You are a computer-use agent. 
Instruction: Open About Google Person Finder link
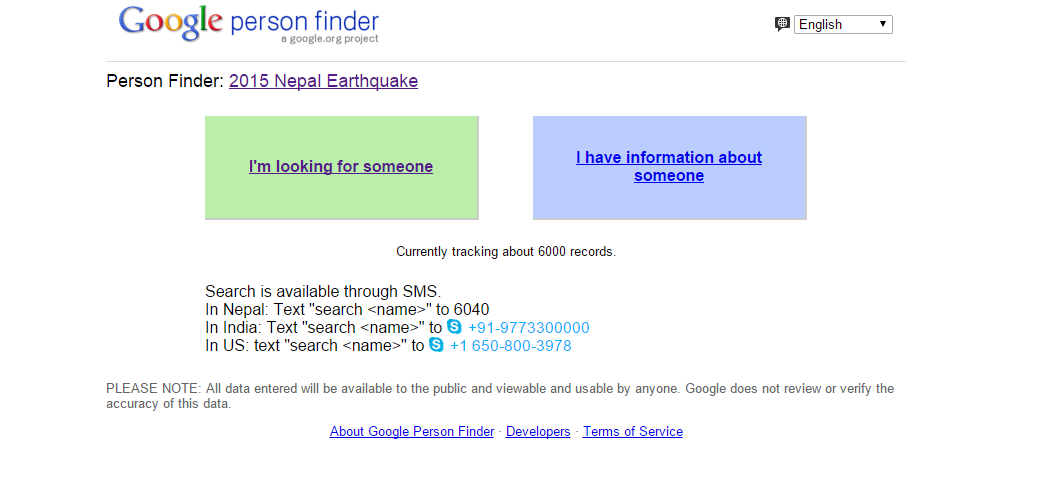pos(412,431)
